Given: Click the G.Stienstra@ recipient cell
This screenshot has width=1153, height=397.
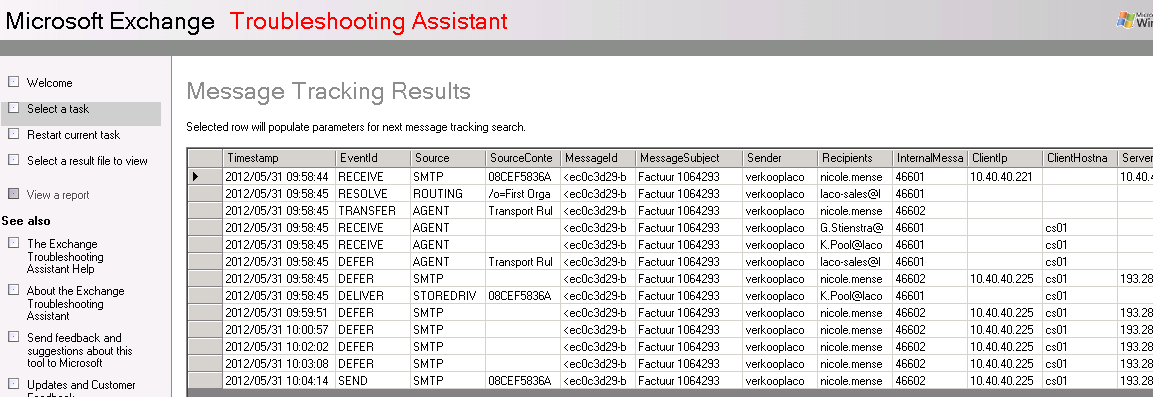Looking at the screenshot, I should pyautogui.click(x=854, y=228).
